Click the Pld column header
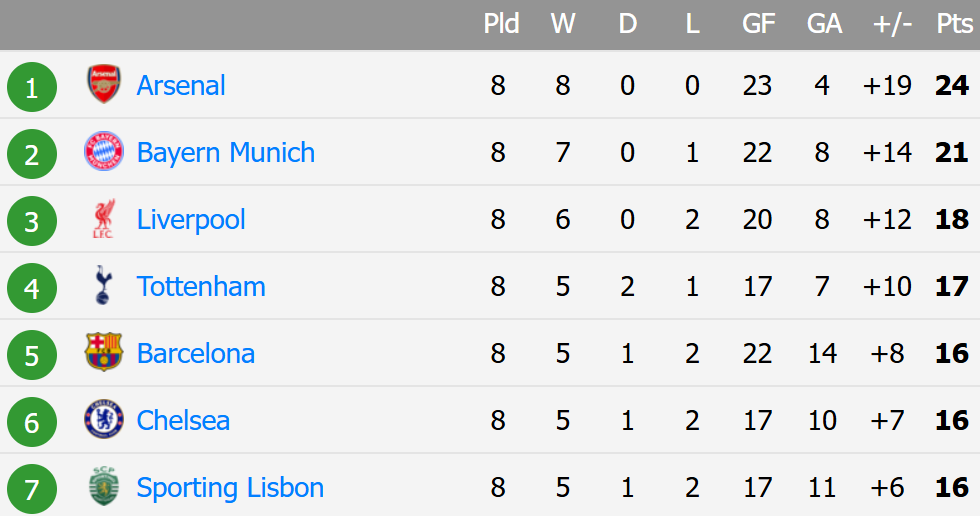The height and width of the screenshot is (516, 980). tap(501, 24)
